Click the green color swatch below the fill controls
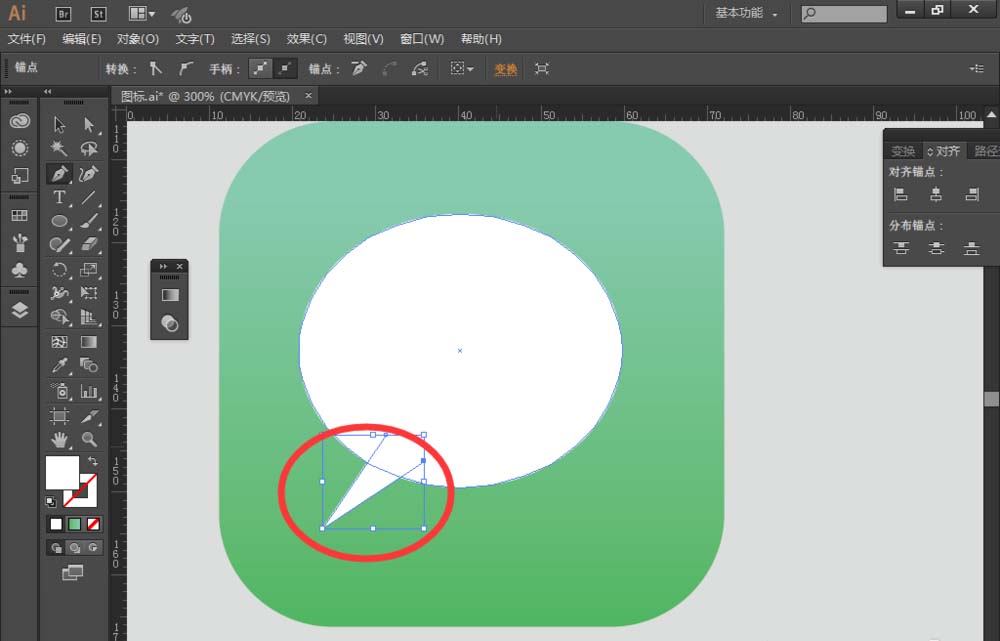Screen dimensions: 1000x641 (x=72, y=523)
